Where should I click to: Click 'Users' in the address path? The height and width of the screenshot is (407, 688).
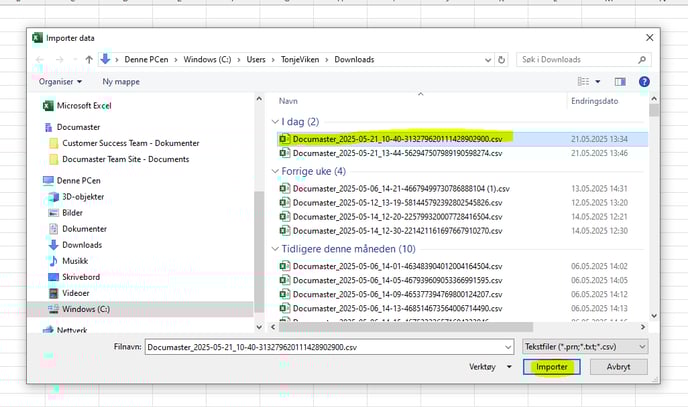256,60
